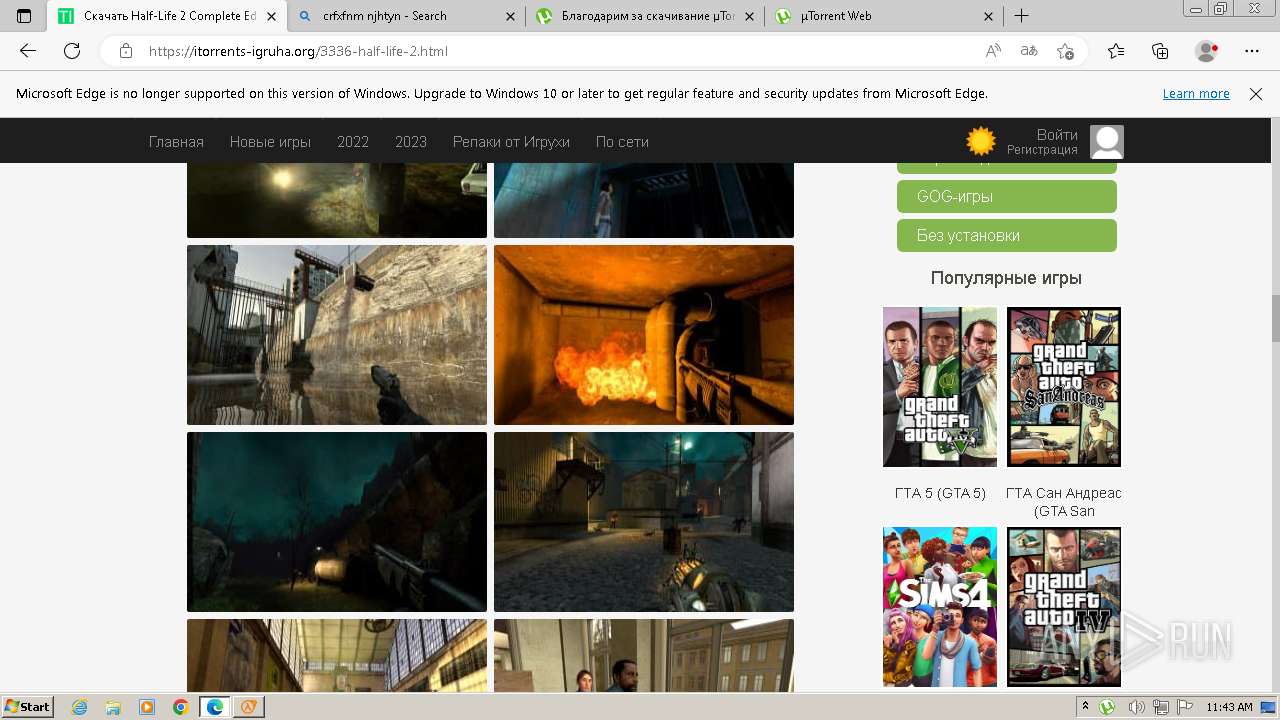Click the user avatar placeholder icon

pos(1107,142)
